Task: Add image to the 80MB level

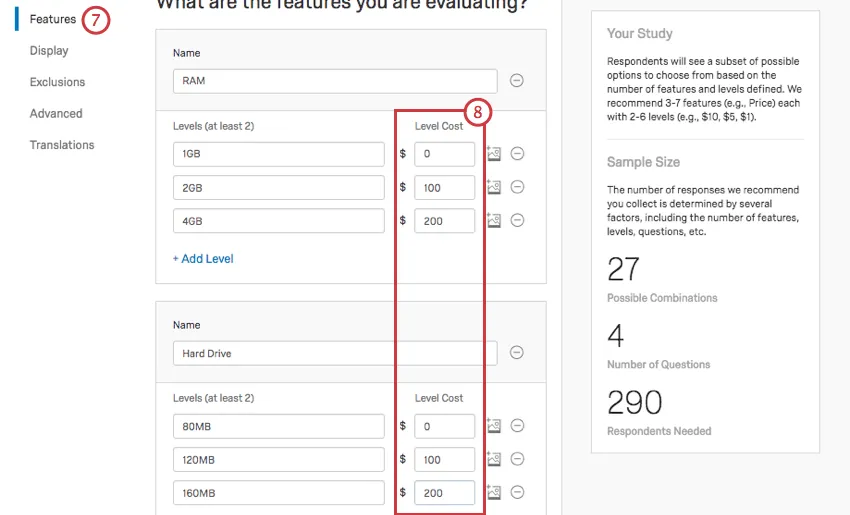Action: (x=494, y=426)
